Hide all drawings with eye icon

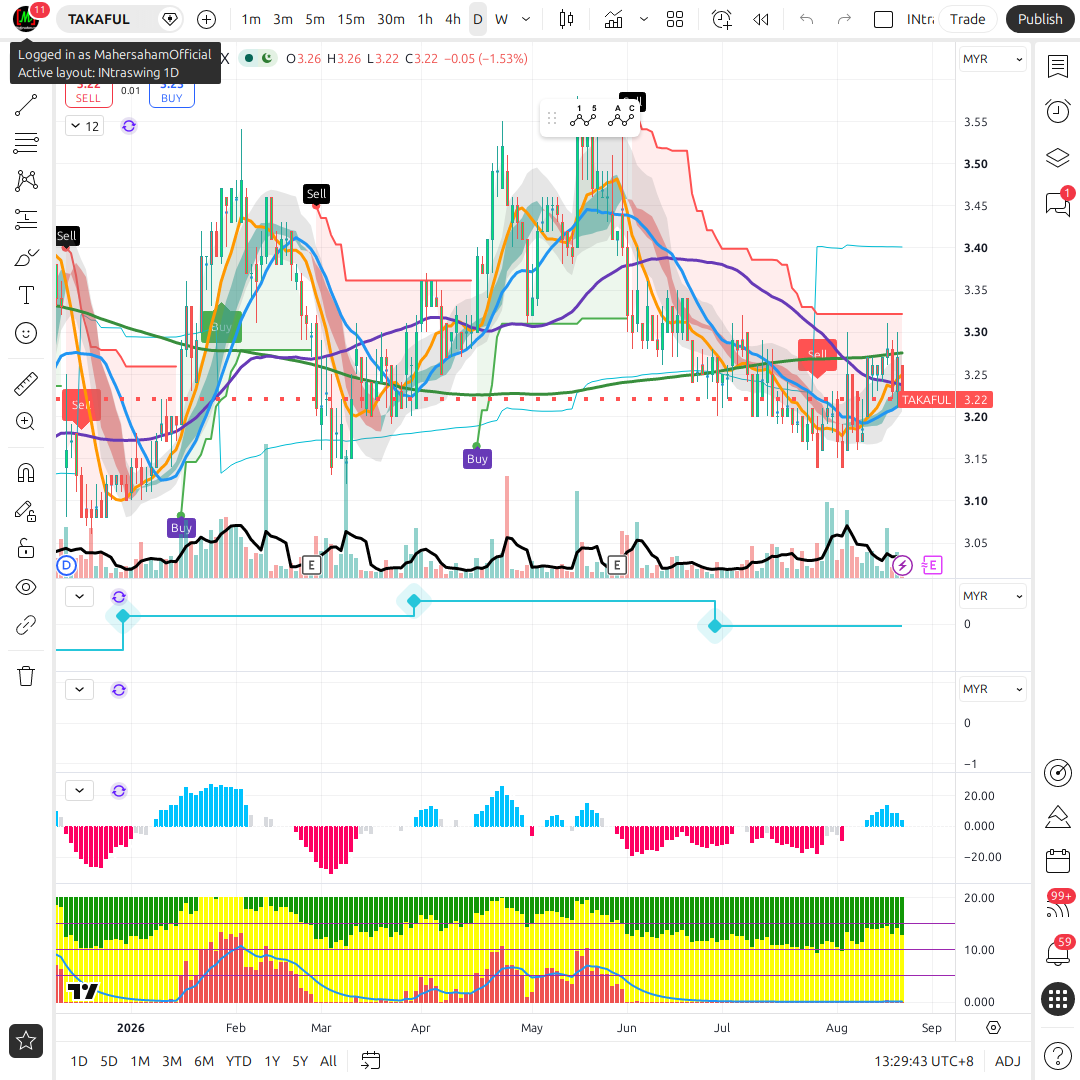click(25, 587)
